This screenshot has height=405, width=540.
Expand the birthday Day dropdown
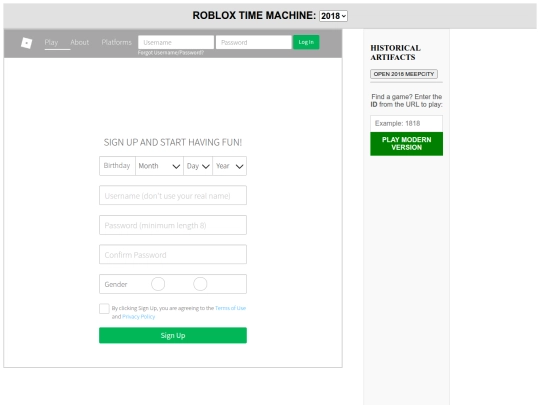click(x=198, y=166)
